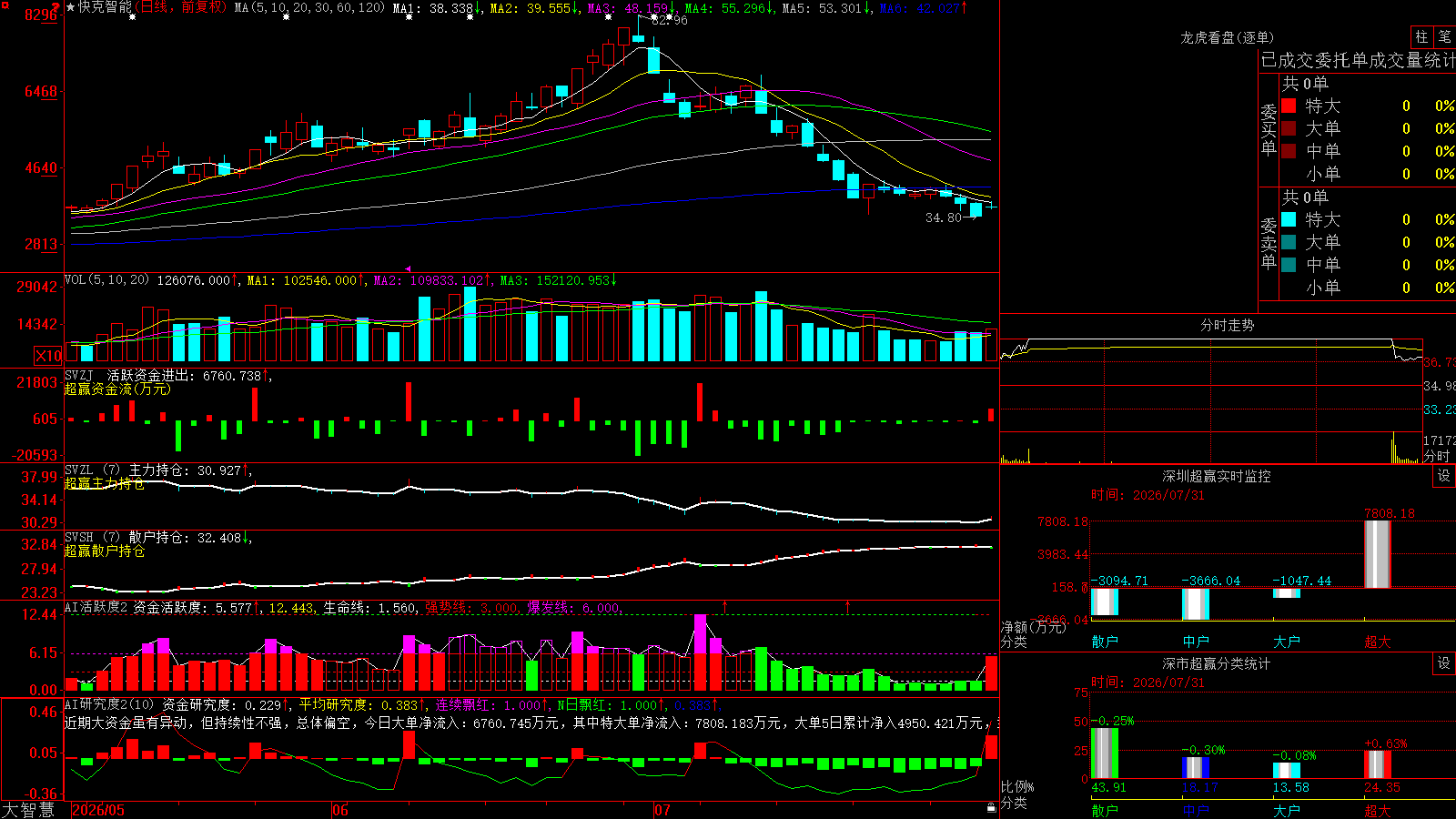The width and height of the screenshot is (1456, 819).
Task: Click the 07 month marker on the timeline
Action: coord(662,810)
